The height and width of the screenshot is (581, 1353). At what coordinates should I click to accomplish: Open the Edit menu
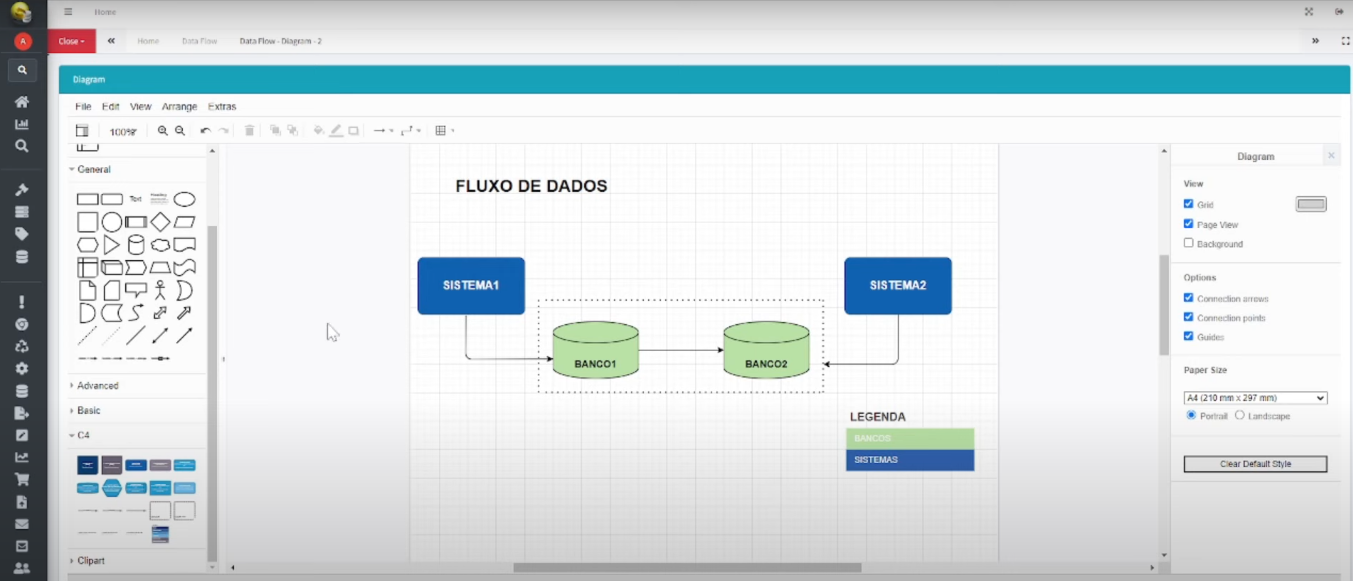(110, 106)
